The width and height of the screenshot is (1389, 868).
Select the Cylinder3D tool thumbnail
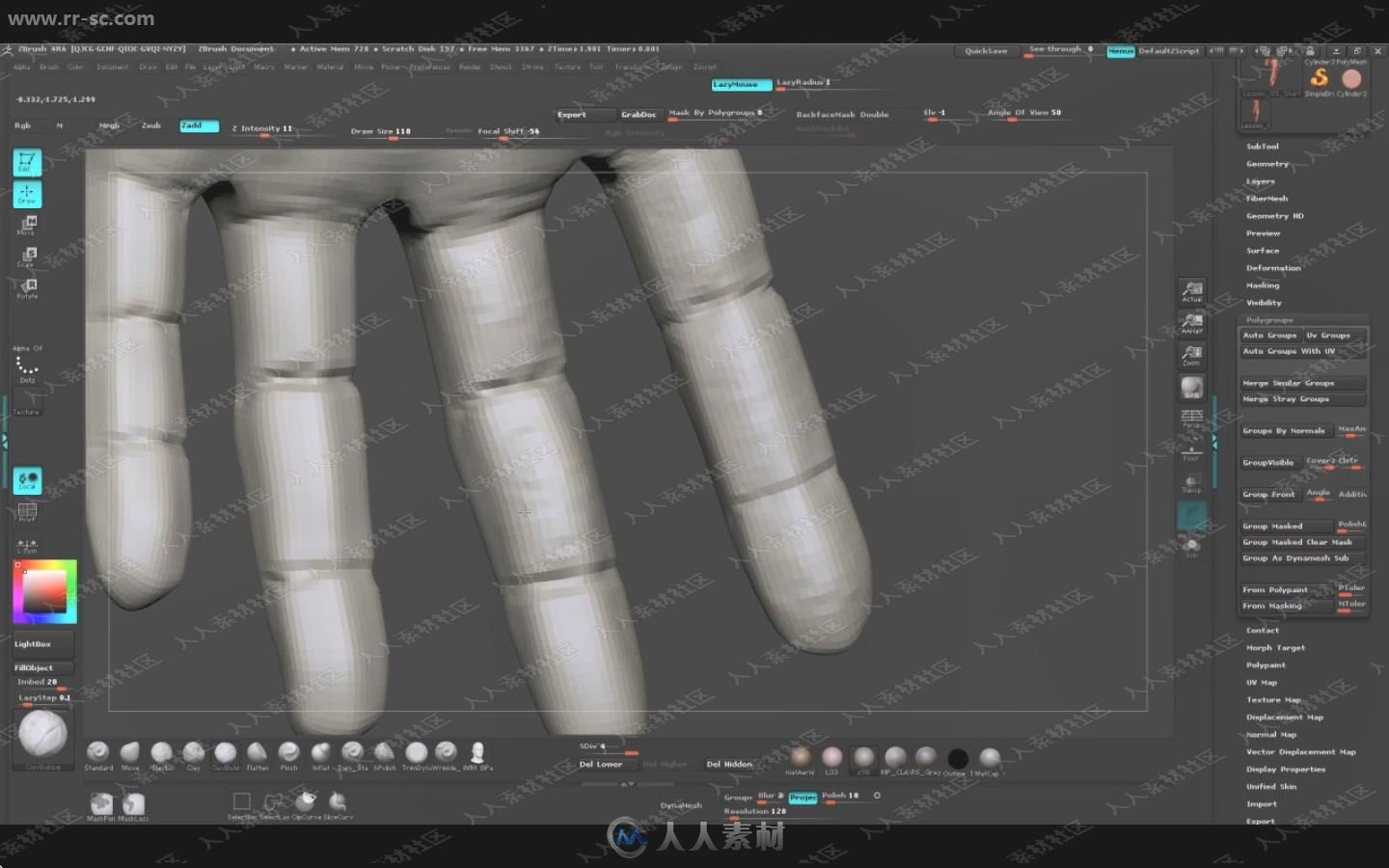[x=1351, y=80]
